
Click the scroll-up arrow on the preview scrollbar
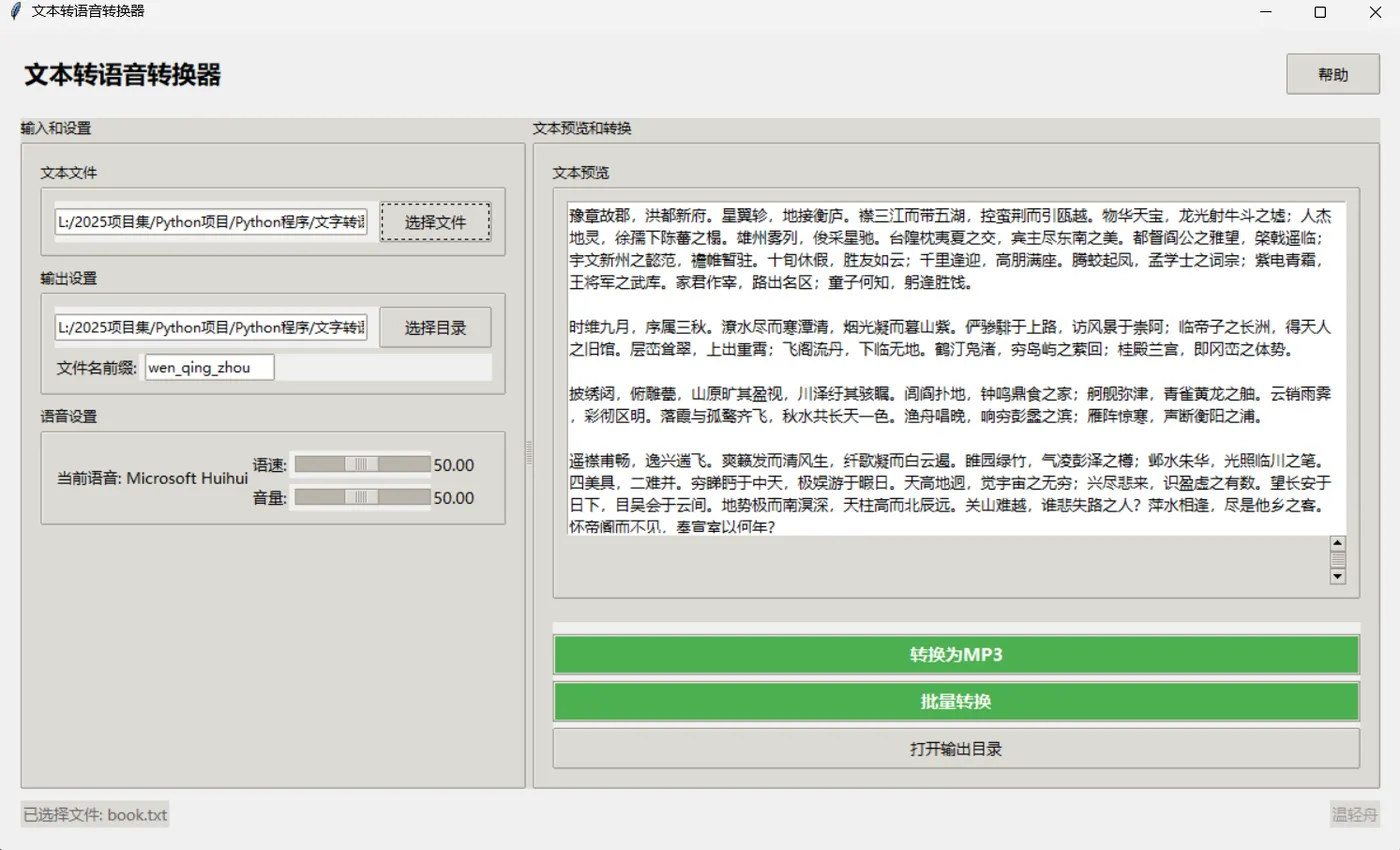coord(1338,544)
